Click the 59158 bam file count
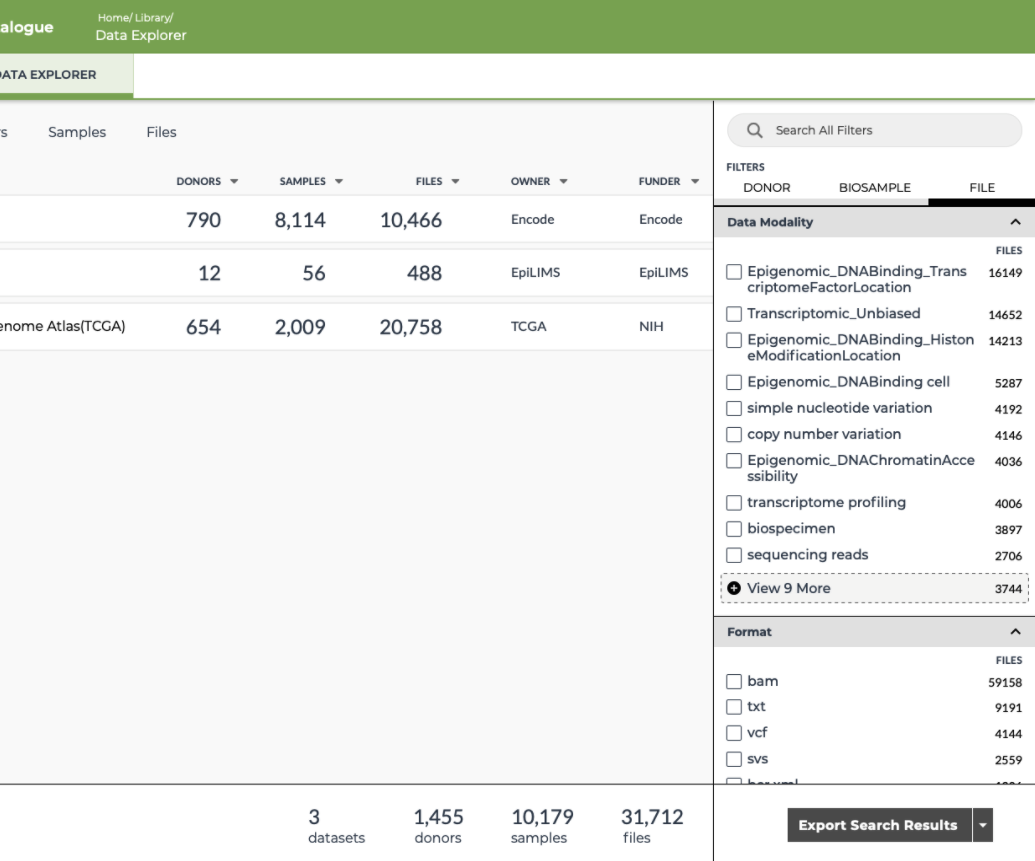 coord(1005,682)
